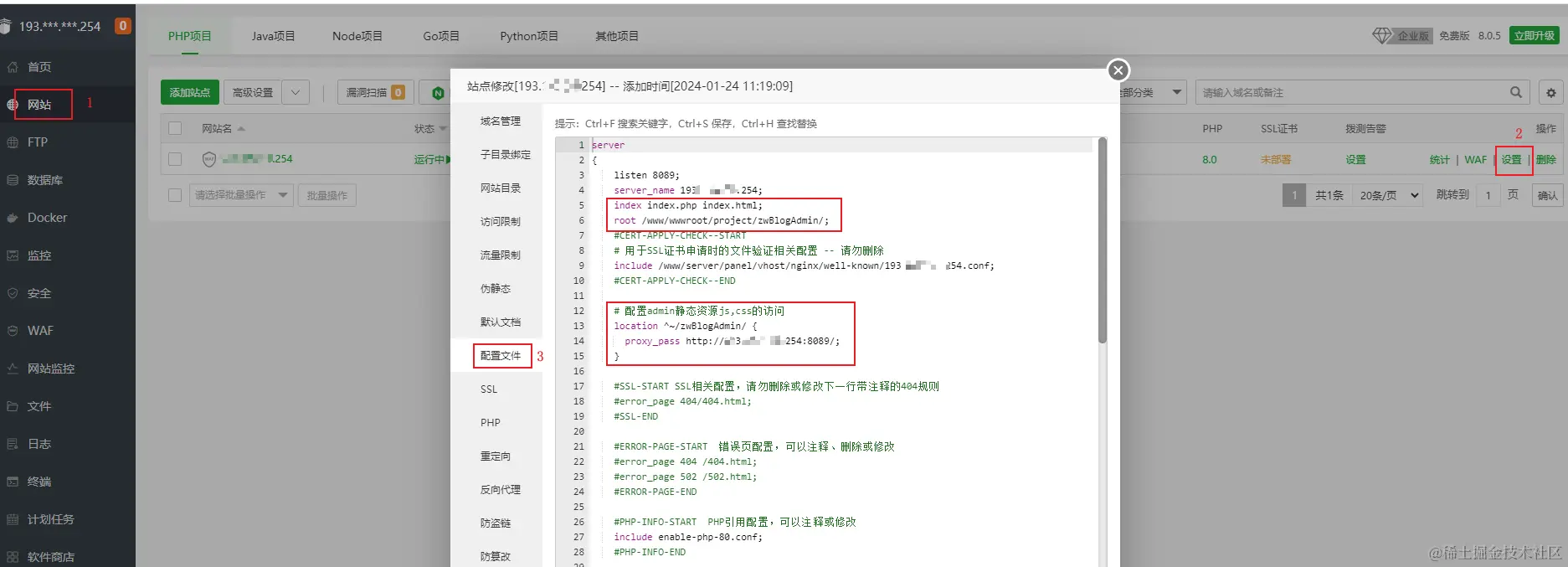Open 网站目录 in dialog menu
Image resolution: width=1568 pixels, height=567 pixels.
(500, 188)
